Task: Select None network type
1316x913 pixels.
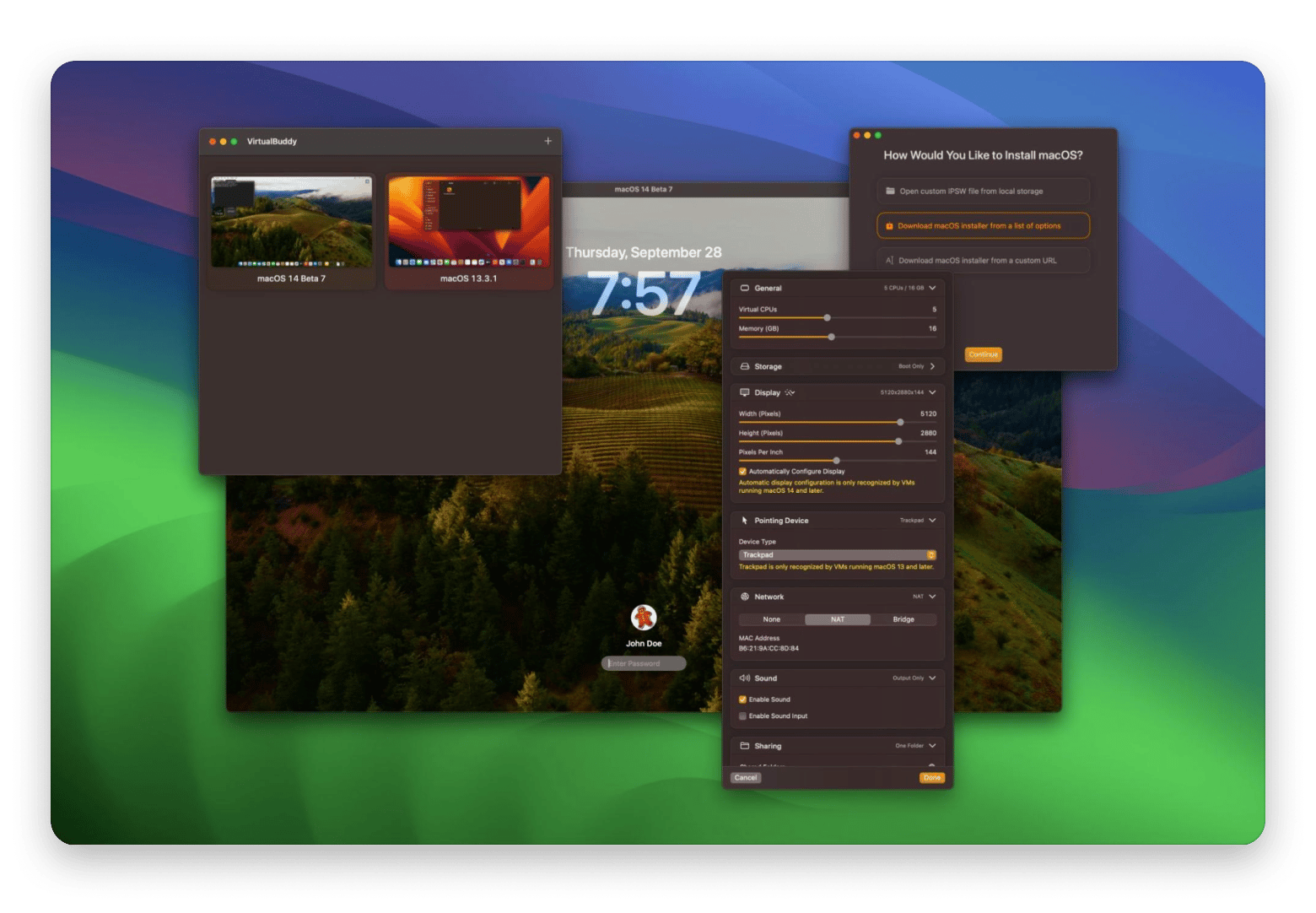Action: pos(772,619)
